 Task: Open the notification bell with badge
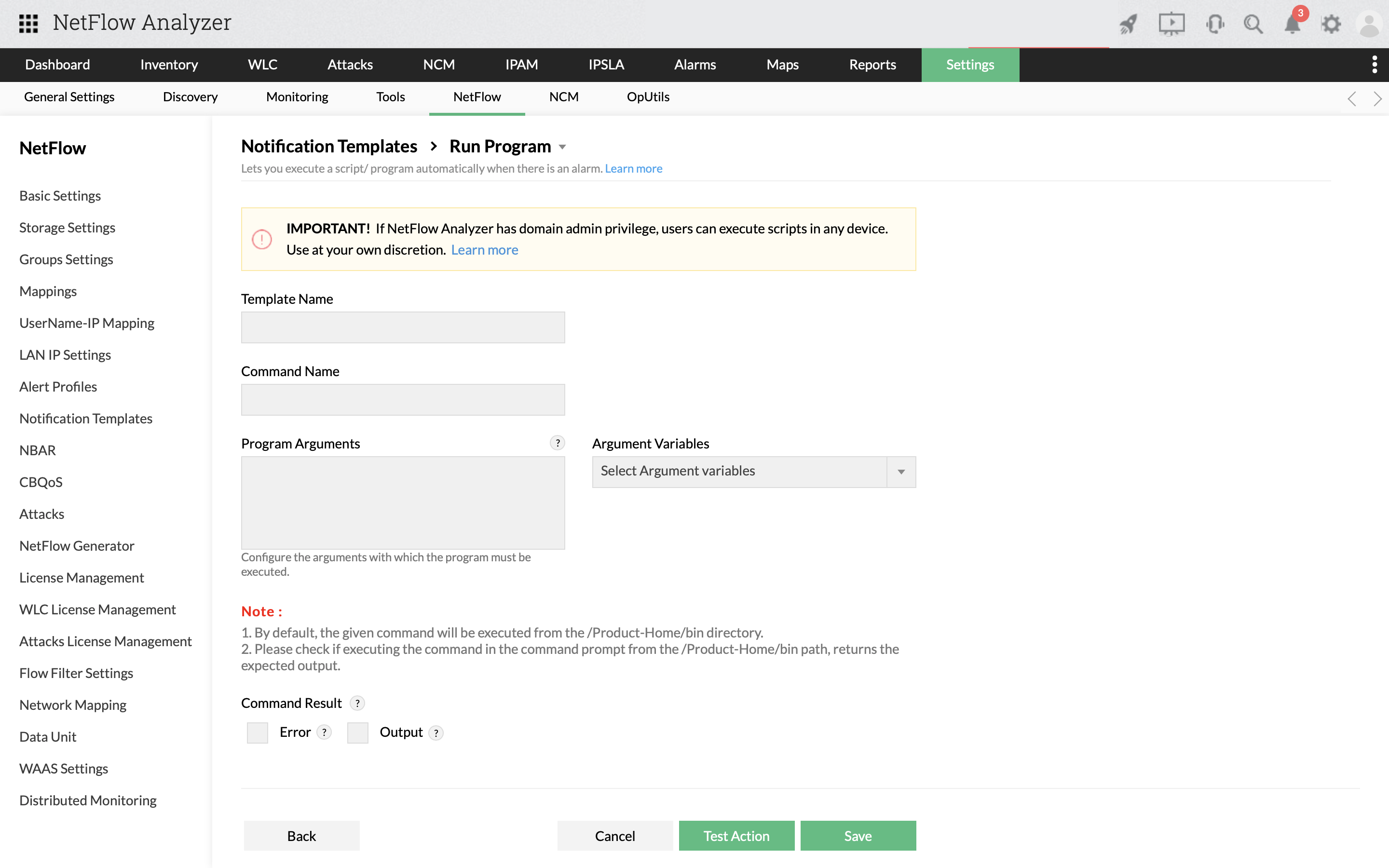(1293, 24)
